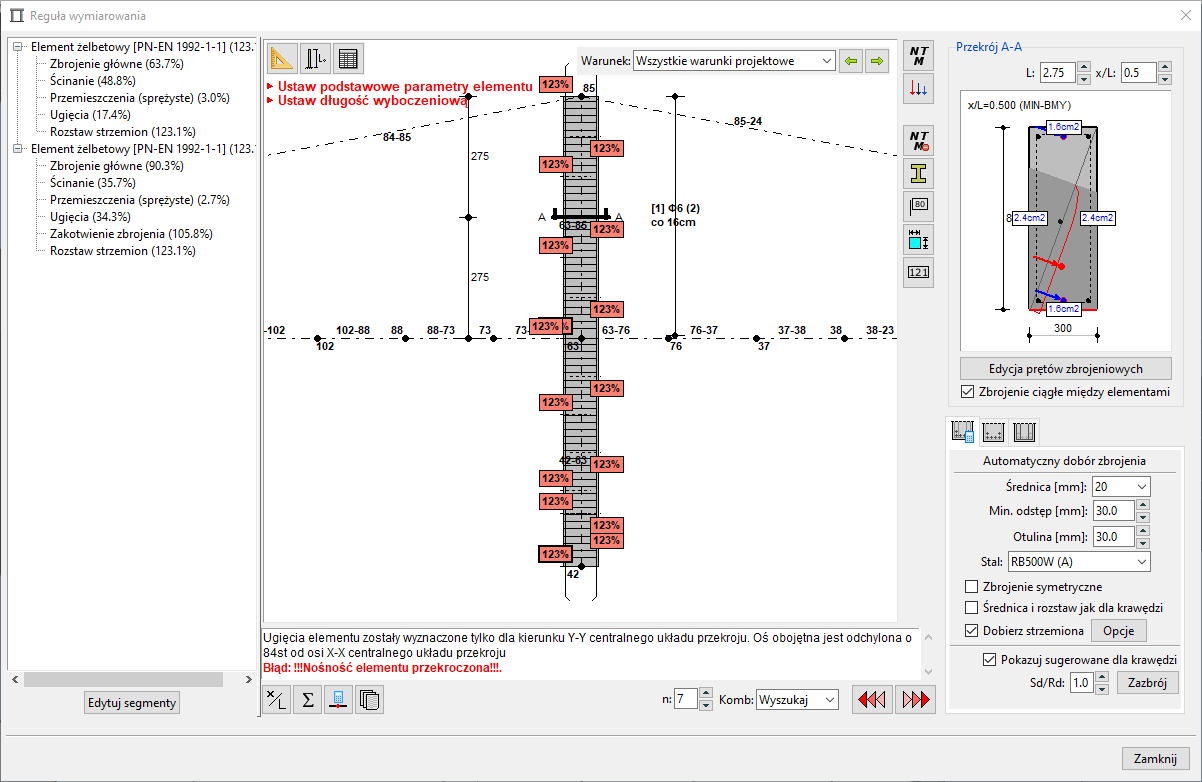Click the cyan section dimensions icon
The height and width of the screenshot is (782, 1202).
point(918,239)
